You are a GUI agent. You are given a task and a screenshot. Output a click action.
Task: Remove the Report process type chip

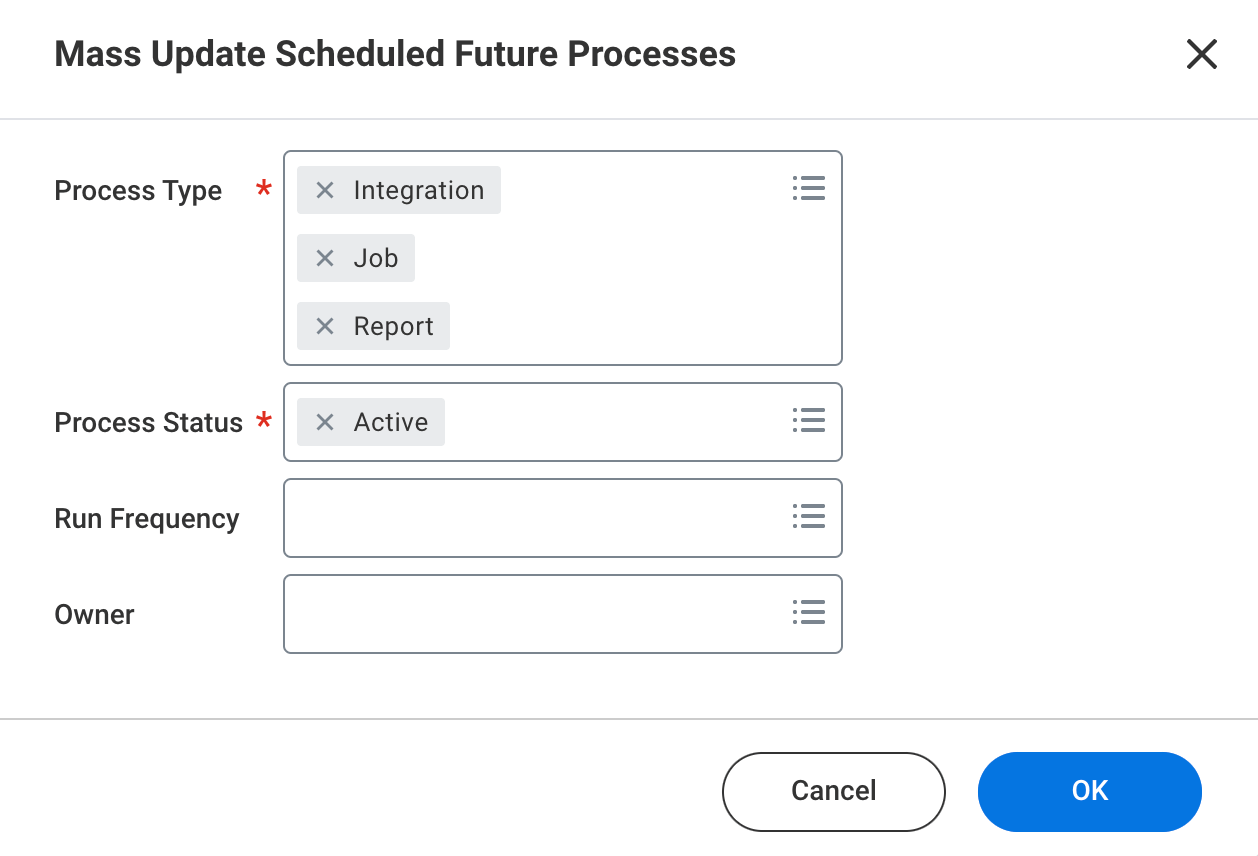click(325, 326)
